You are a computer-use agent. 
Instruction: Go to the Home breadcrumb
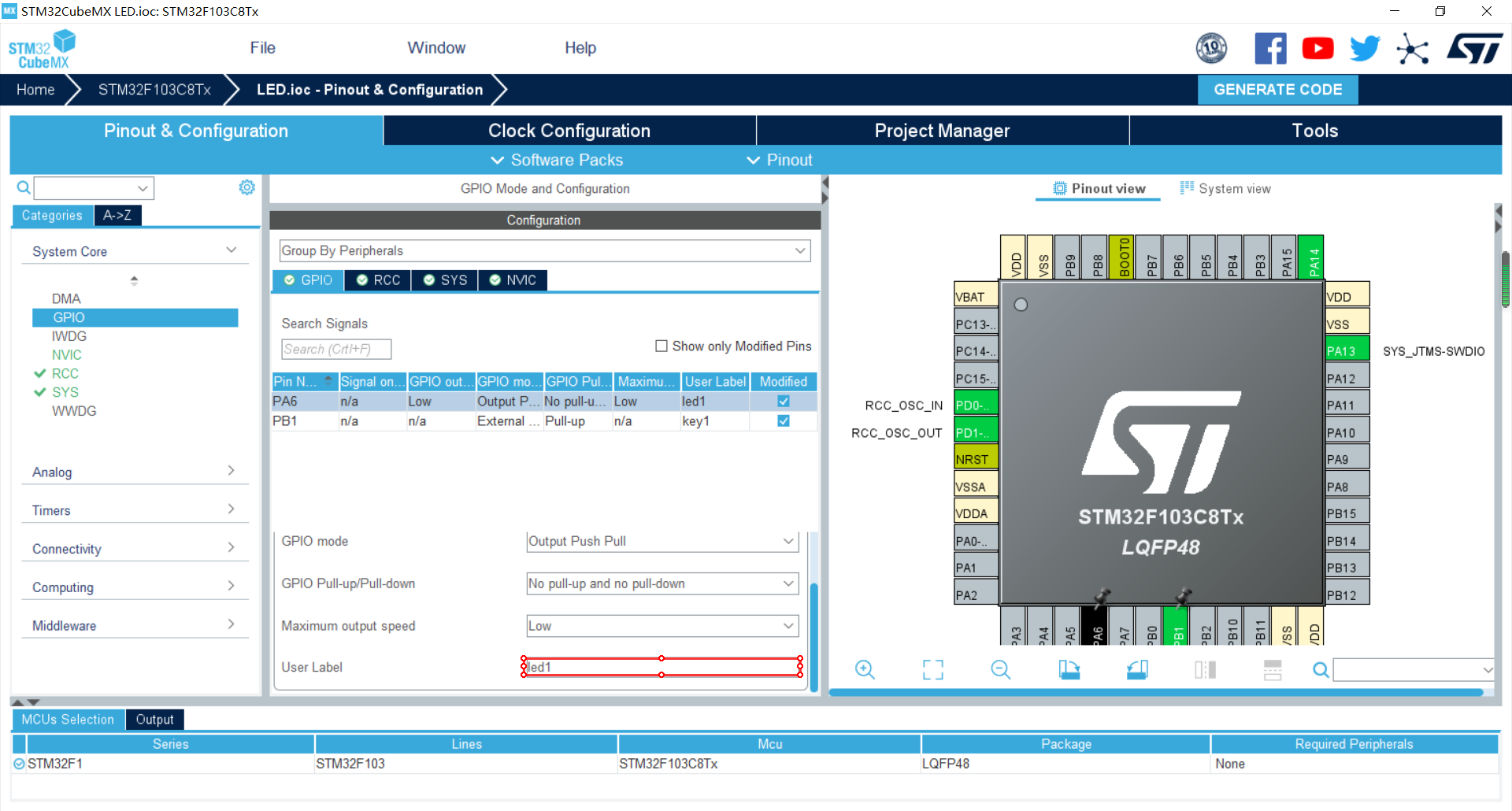point(35,90)
